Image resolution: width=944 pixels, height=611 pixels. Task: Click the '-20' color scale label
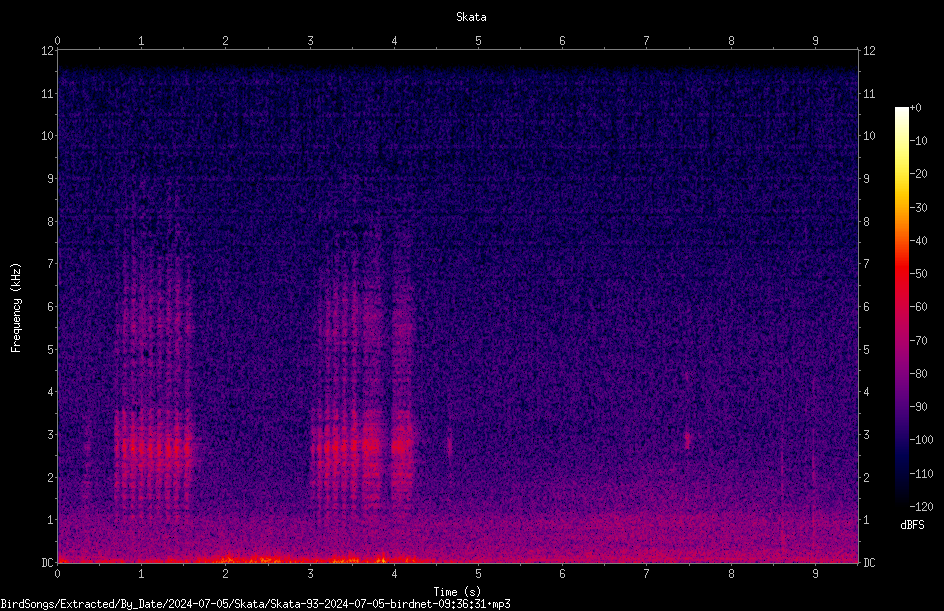pos(919,174)
